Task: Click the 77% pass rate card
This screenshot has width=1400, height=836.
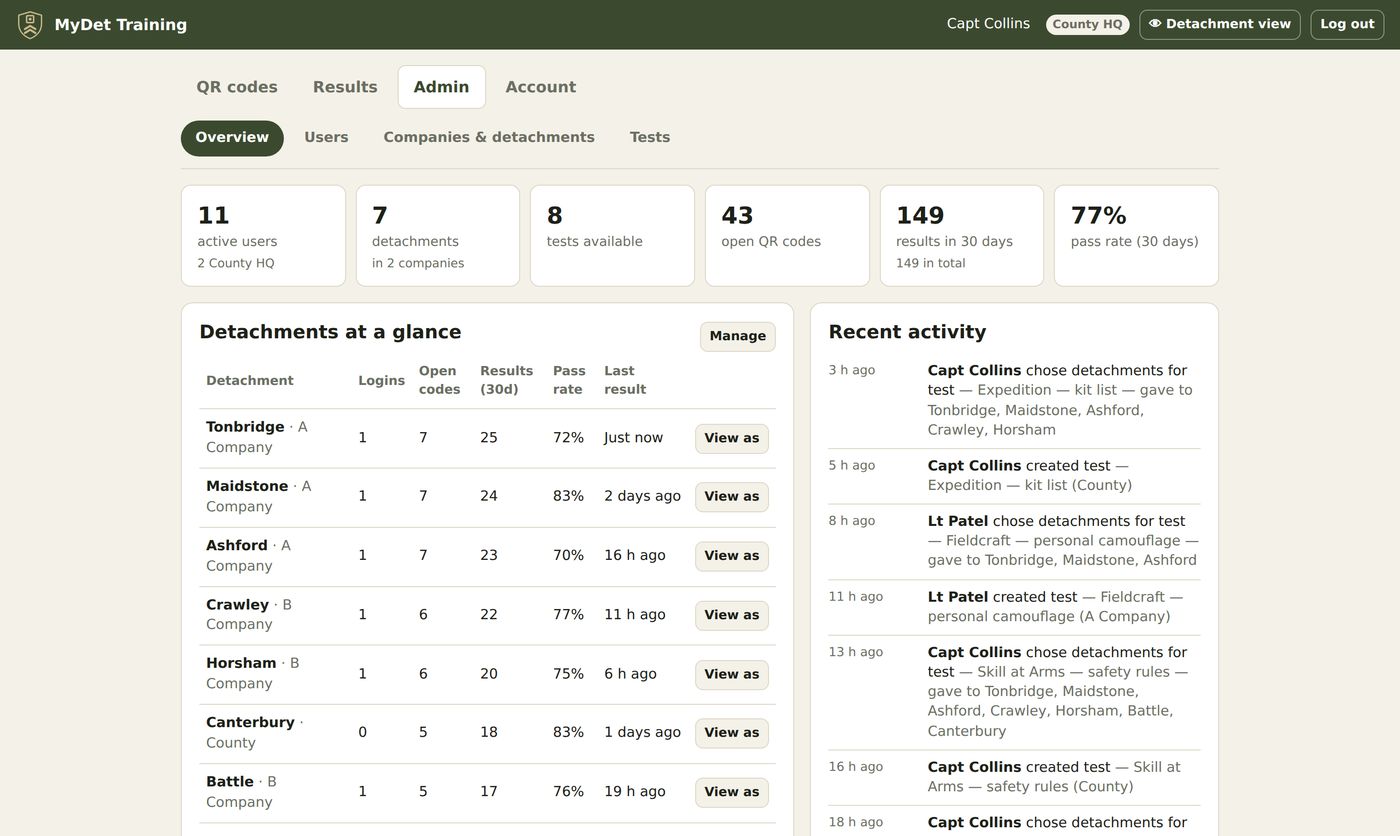Action: tap(1136, 236)
